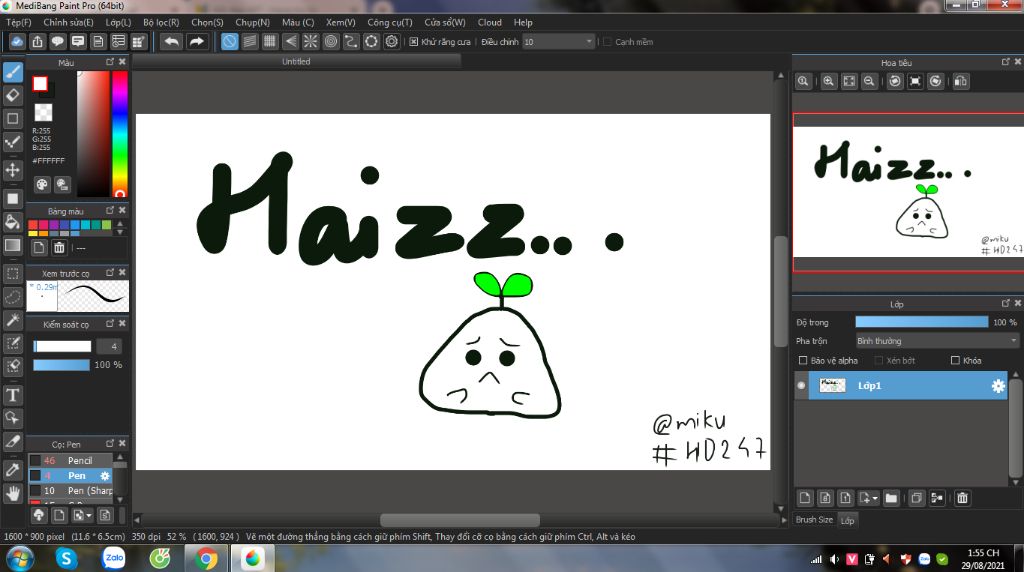The height and width of the screenshot is (572, 1024).
Task: Open Pen brush settings gear
Action: [104, 476]
